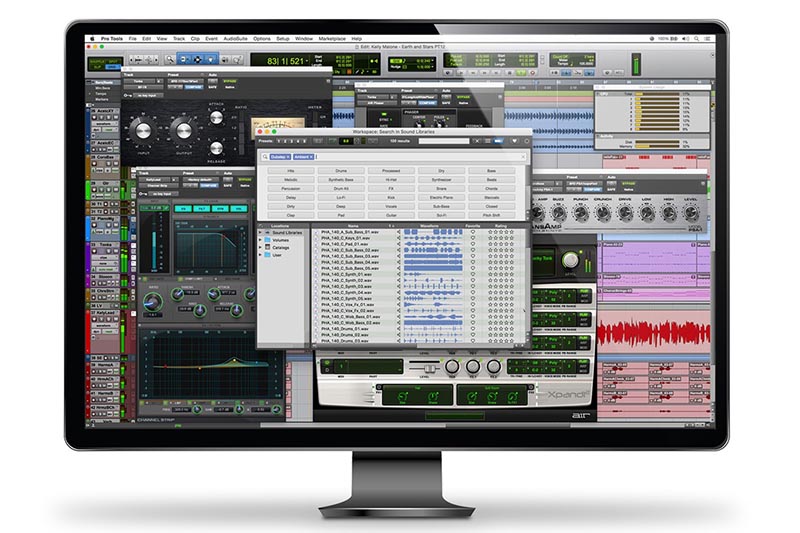The image size is (800, 533).
Task: Click the macOS volume icon
Action: point(685,39)
